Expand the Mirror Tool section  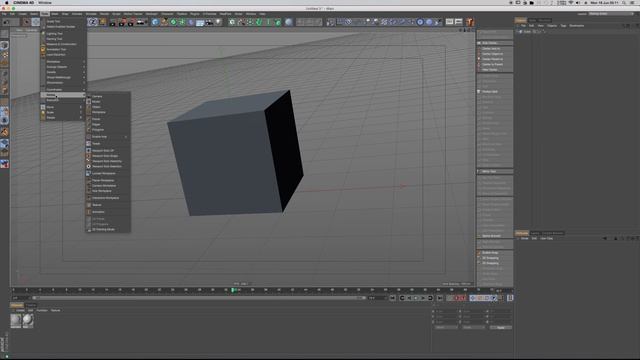click(495, 171)
